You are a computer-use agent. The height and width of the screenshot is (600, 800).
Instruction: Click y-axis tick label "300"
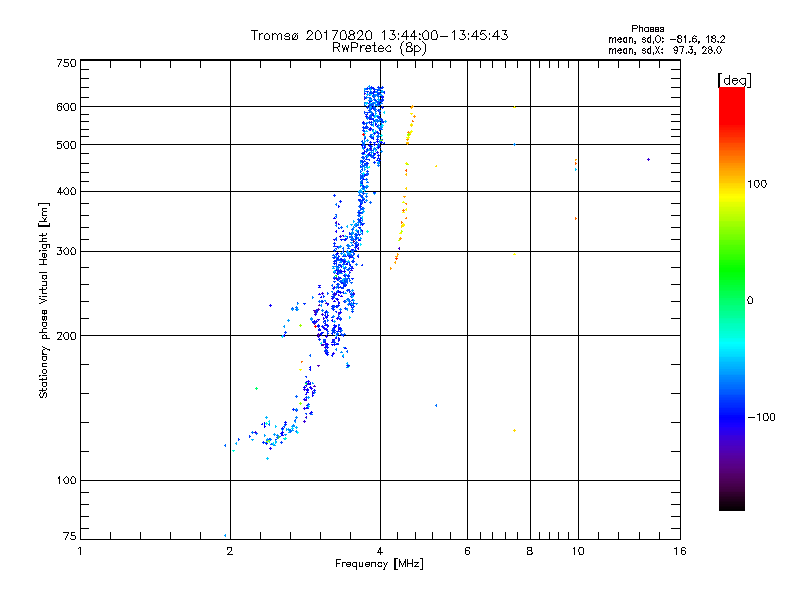[x=67, y=252]
